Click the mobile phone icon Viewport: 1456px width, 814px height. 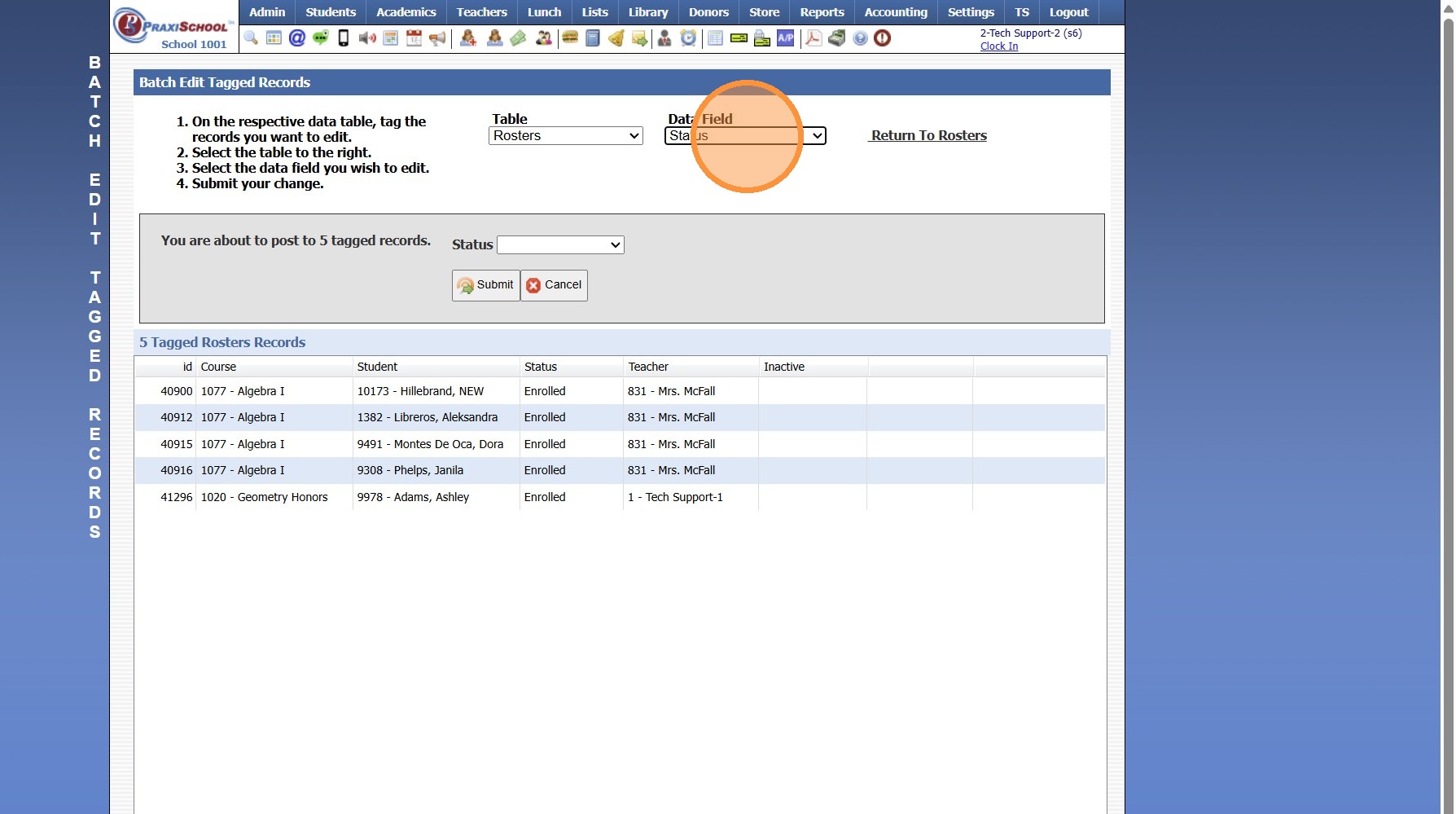coord(344,38)
